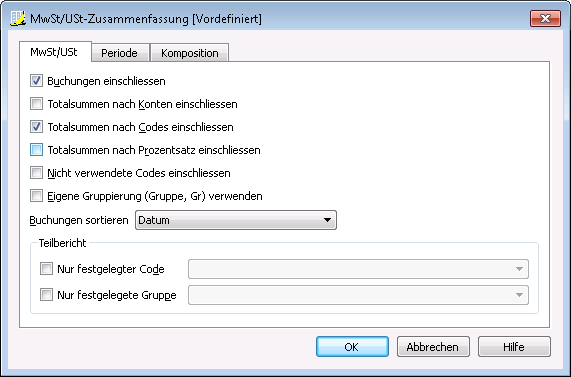This screenshot has height=377, width=571.
Task: Click the Banana app icon in title bar
Action: tap(18, 18)
